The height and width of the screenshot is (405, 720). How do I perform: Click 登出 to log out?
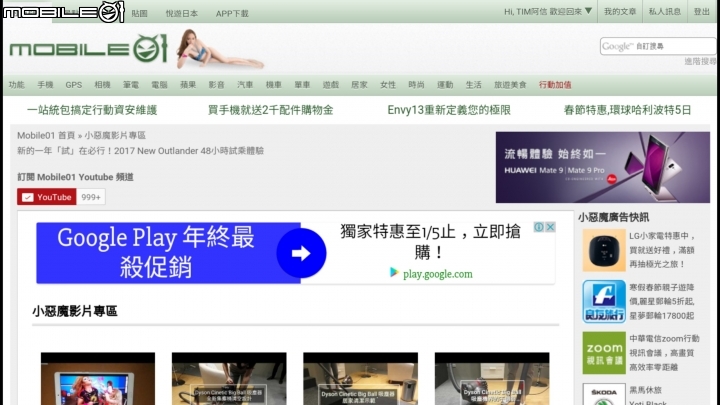click(702, 11)
